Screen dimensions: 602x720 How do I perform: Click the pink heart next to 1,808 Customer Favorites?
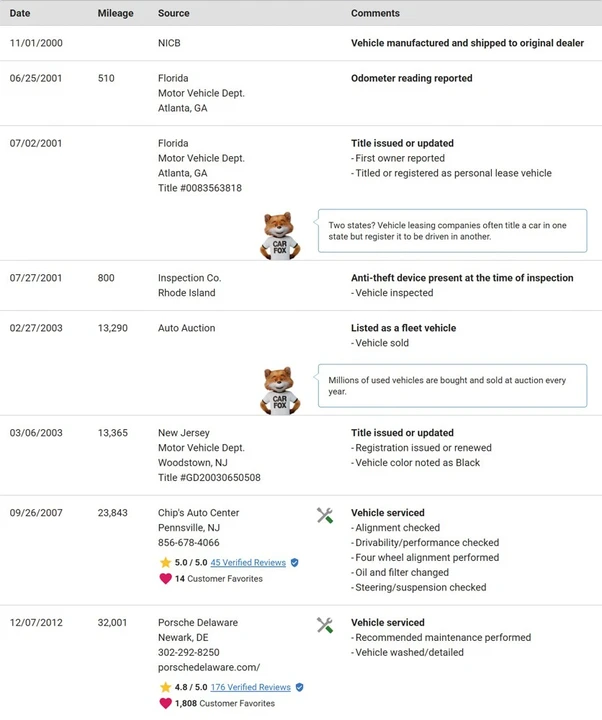pos(165,703)
